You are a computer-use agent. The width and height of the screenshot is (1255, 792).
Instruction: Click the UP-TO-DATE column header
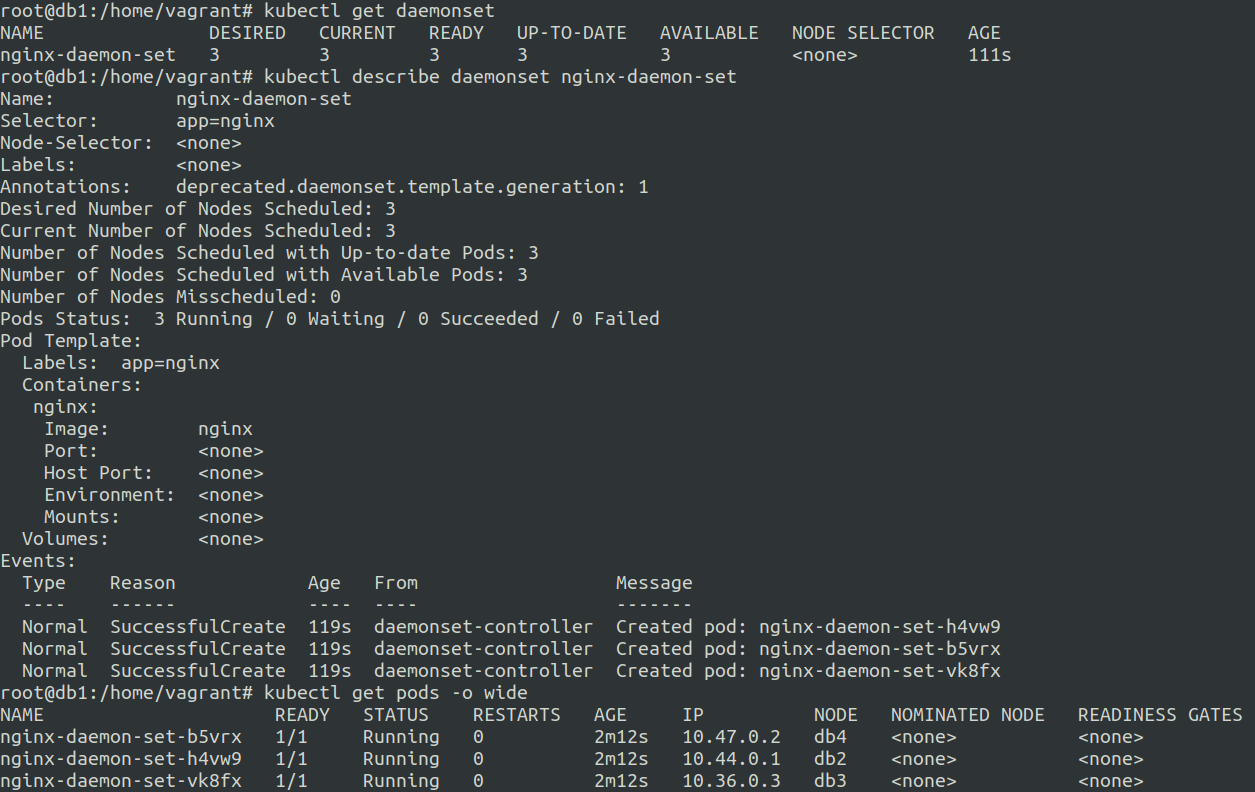[571, 33]
